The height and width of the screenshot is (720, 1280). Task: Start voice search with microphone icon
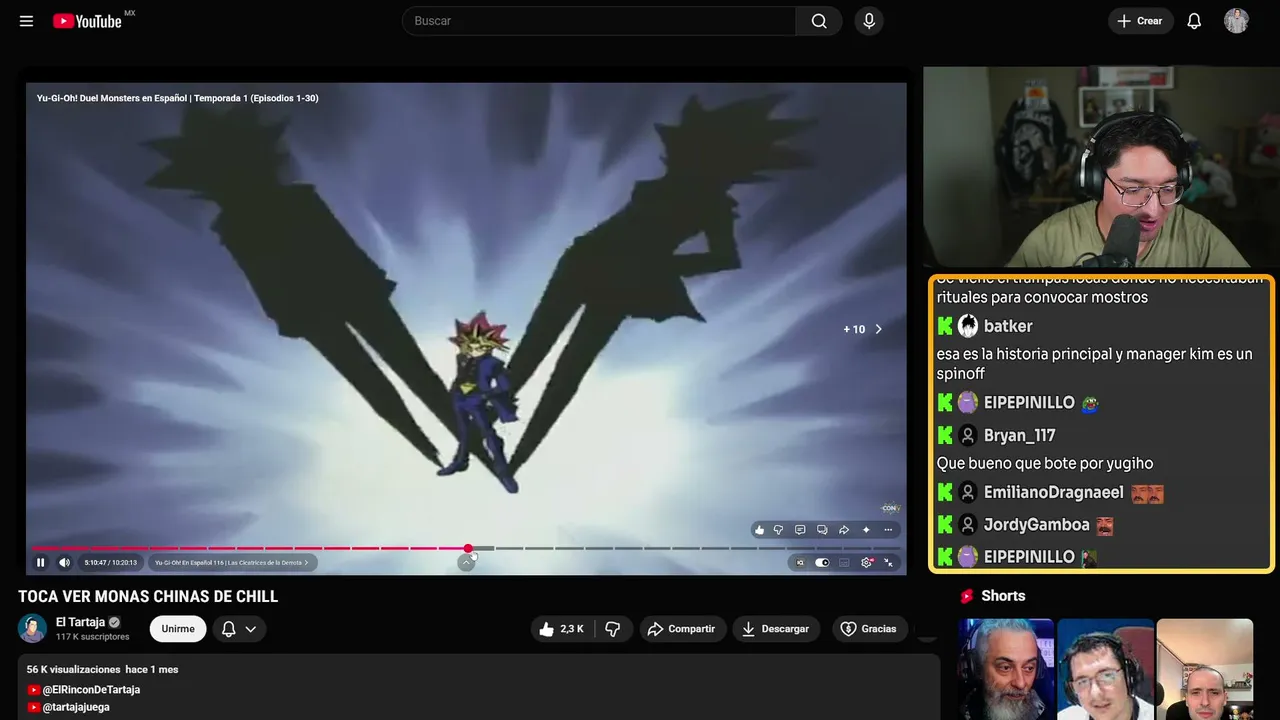click(868, 21)
